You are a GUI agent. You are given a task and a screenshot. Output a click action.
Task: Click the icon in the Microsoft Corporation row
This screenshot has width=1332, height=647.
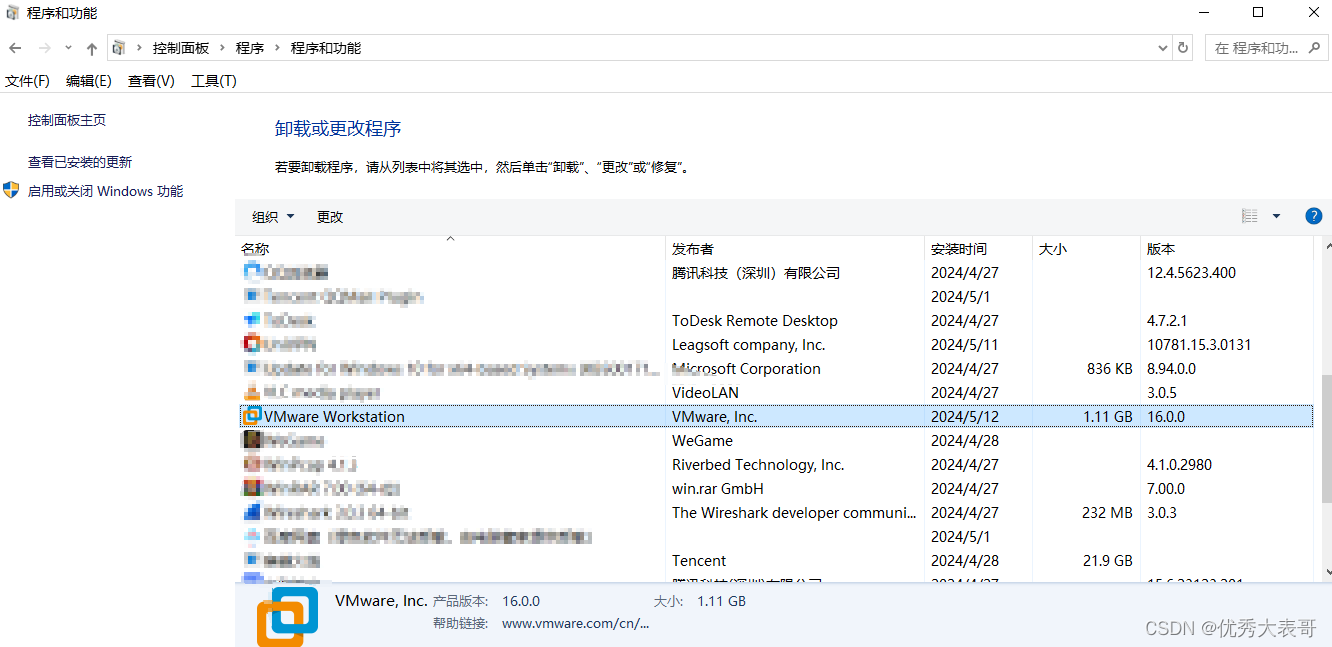coord(252,368)
